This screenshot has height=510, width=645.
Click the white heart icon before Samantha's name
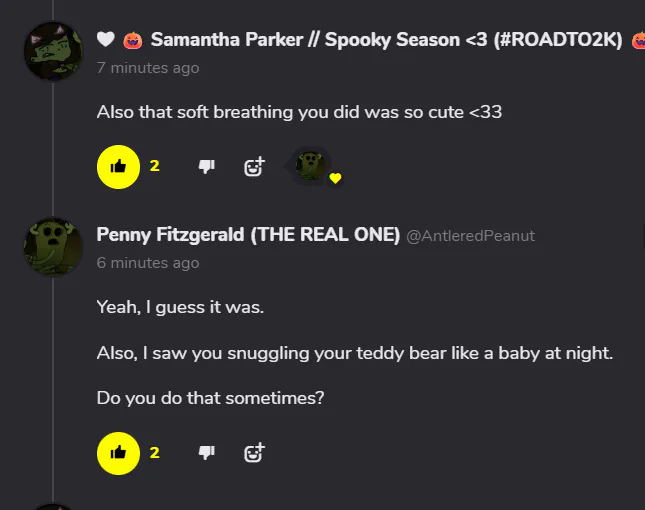click(106, 40)
